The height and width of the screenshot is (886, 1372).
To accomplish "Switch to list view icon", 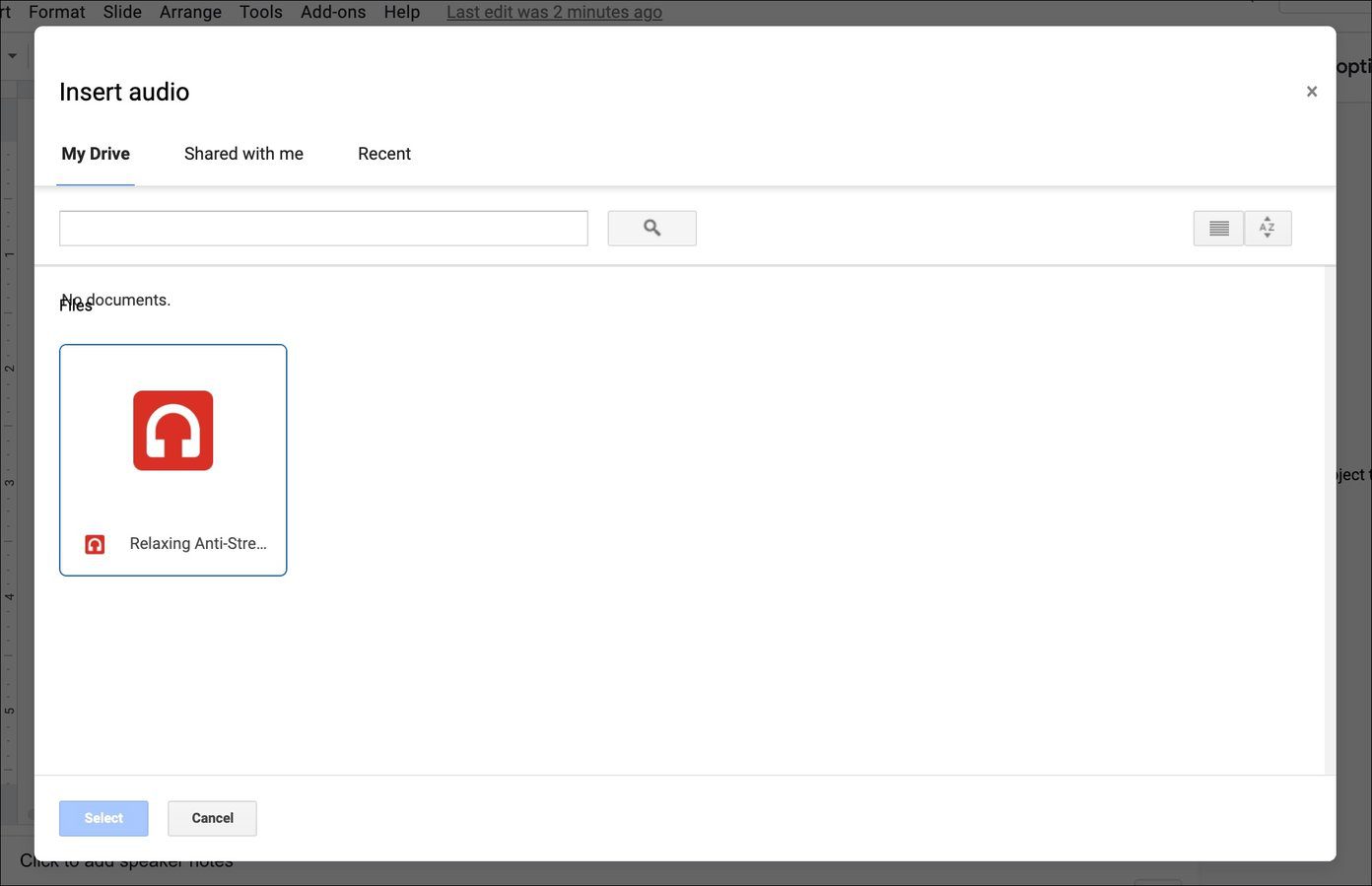I will click(x=1218, y=228).
